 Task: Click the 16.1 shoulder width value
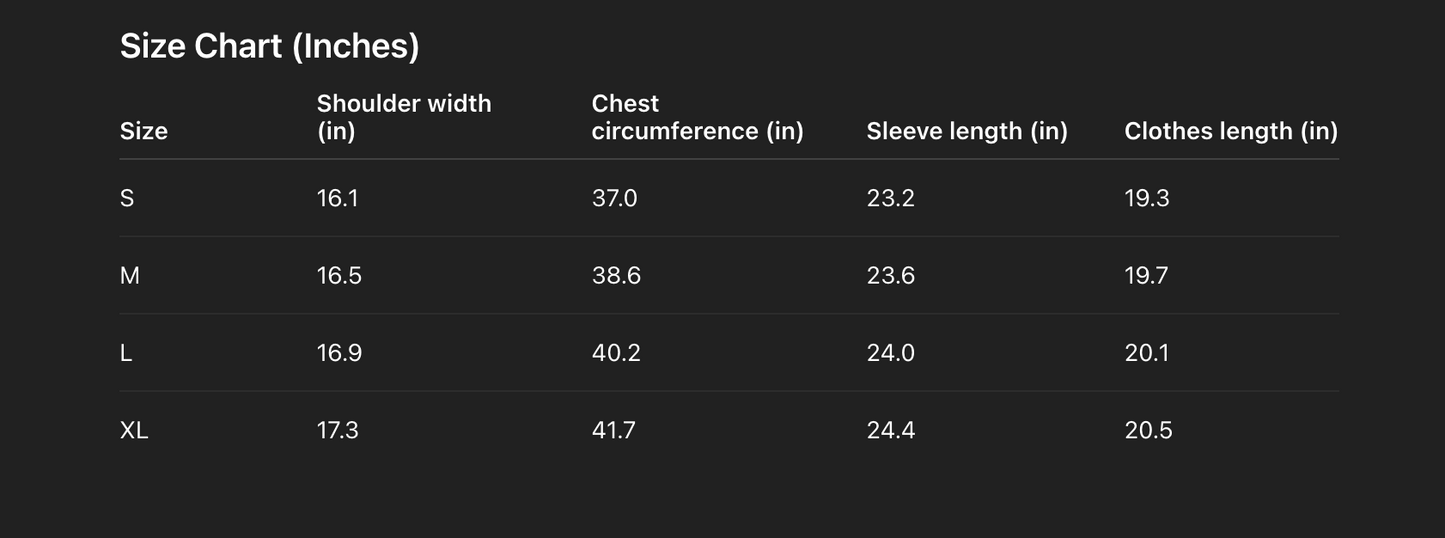pos(337,198)
